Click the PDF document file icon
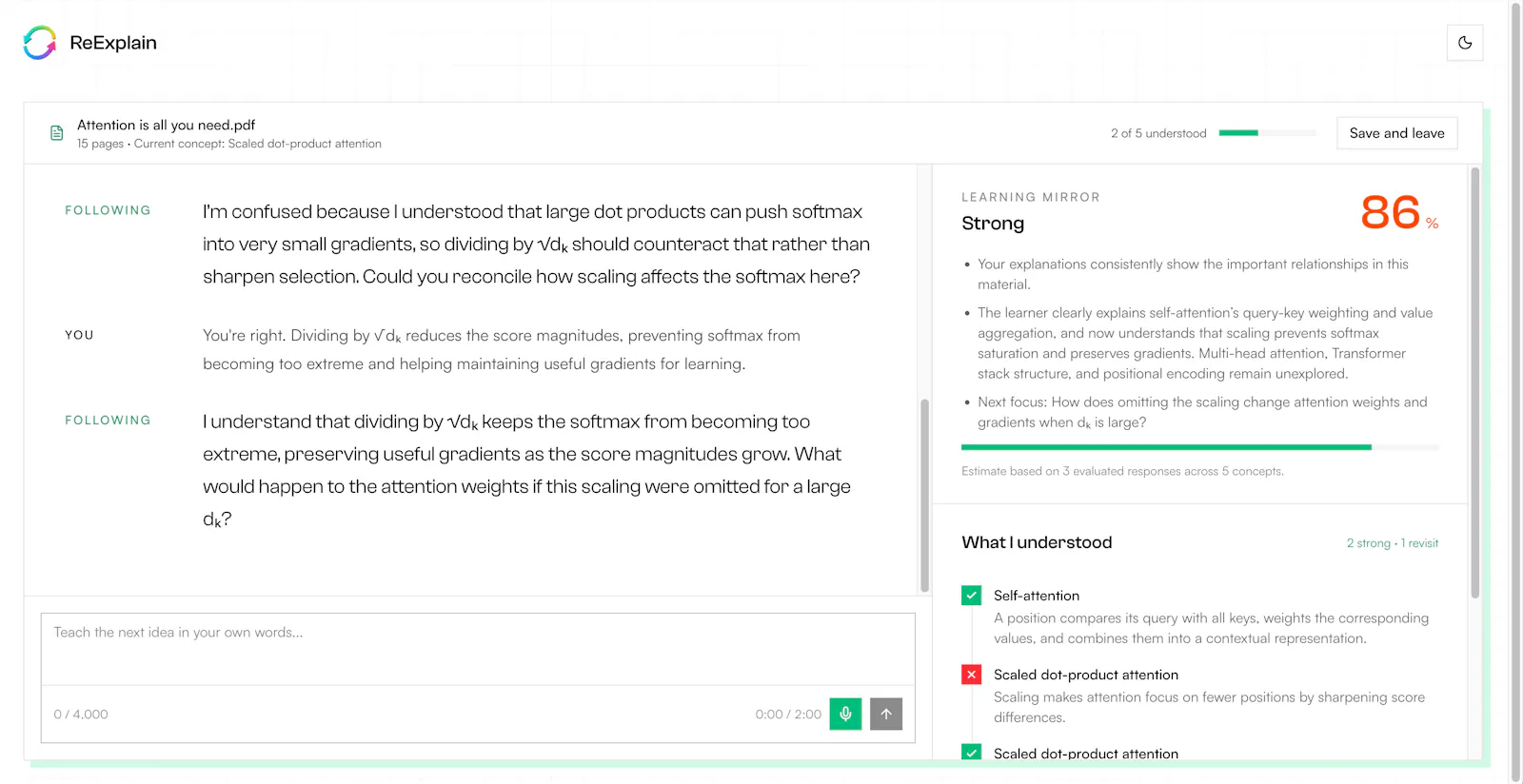This screenshot has height=784, width=1523. point(57,133)
